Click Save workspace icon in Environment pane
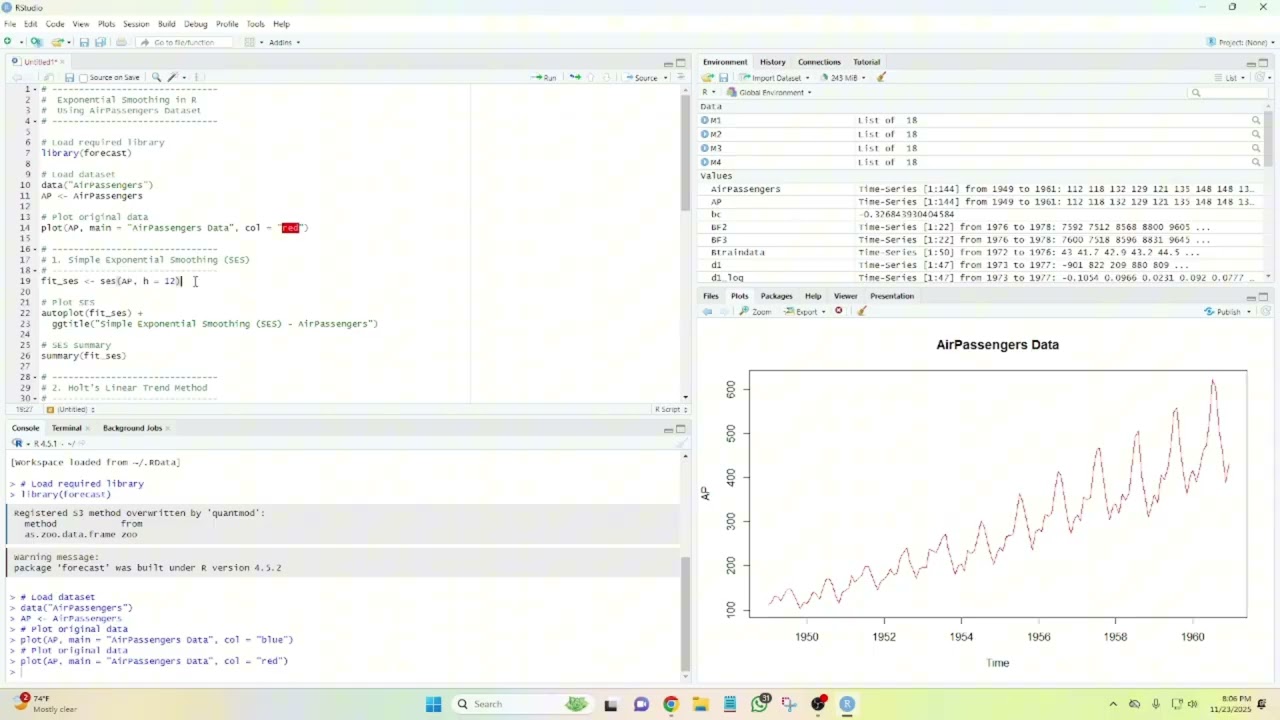The height and width of the screenshot is (720, 1280). [x=724, y=77]
